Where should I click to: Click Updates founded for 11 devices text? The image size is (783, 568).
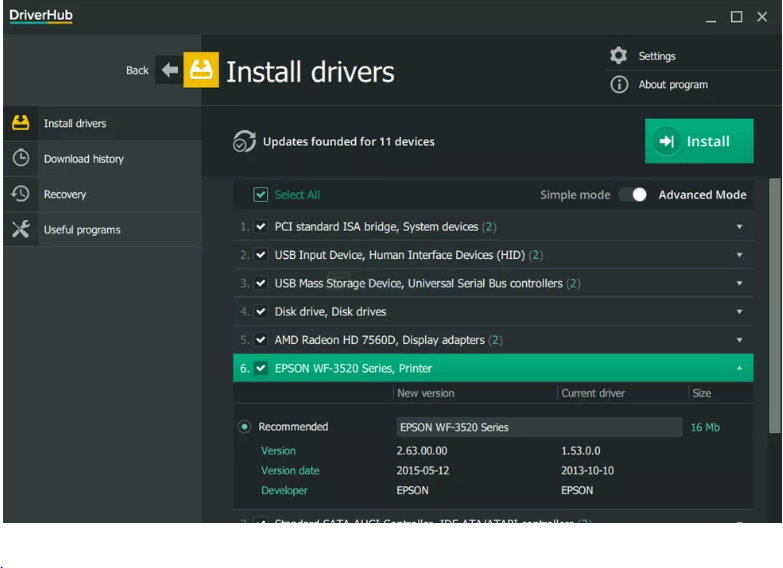pos(349,141)
